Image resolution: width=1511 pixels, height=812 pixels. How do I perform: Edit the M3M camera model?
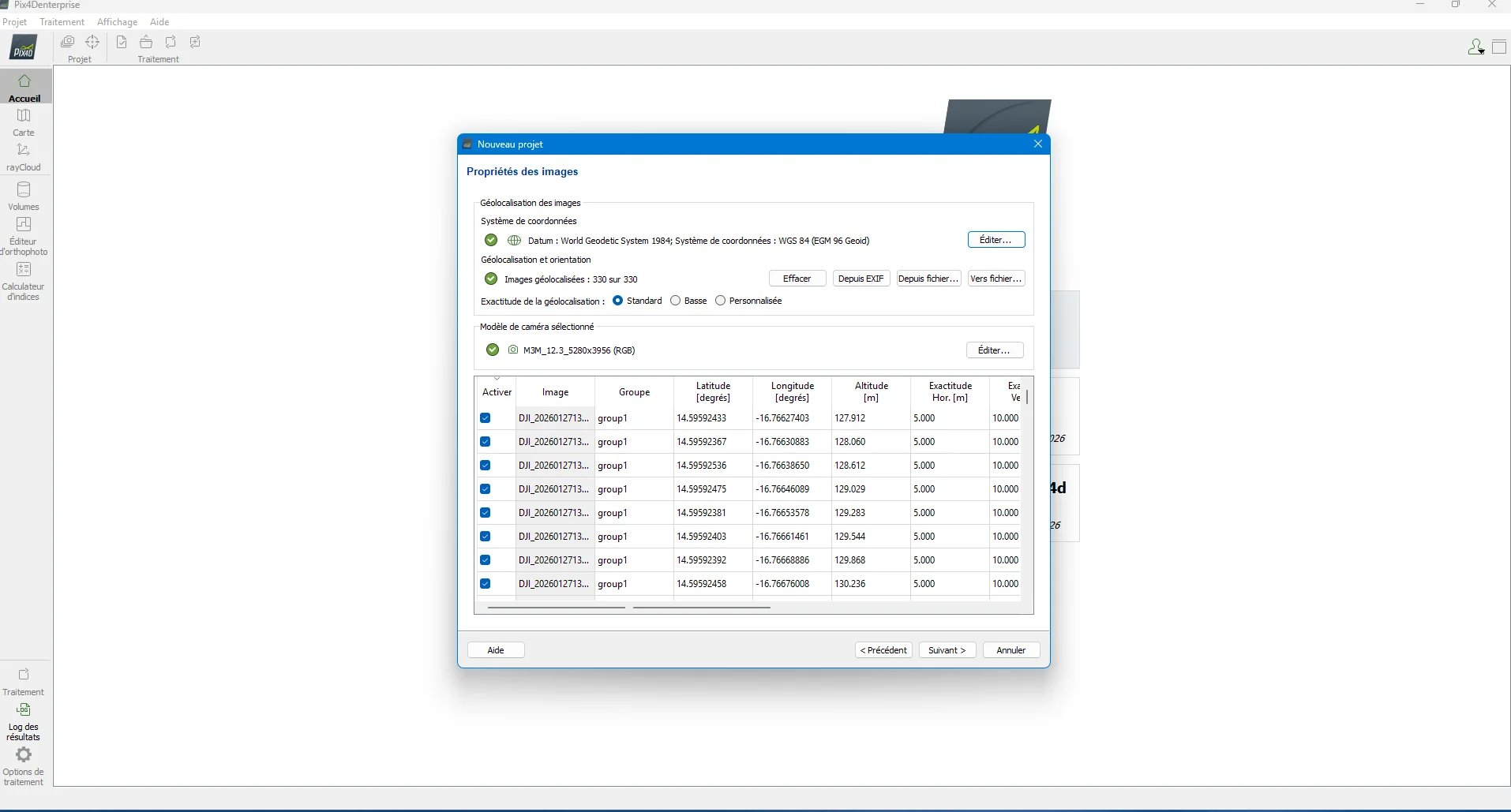[x=995, y=350]
